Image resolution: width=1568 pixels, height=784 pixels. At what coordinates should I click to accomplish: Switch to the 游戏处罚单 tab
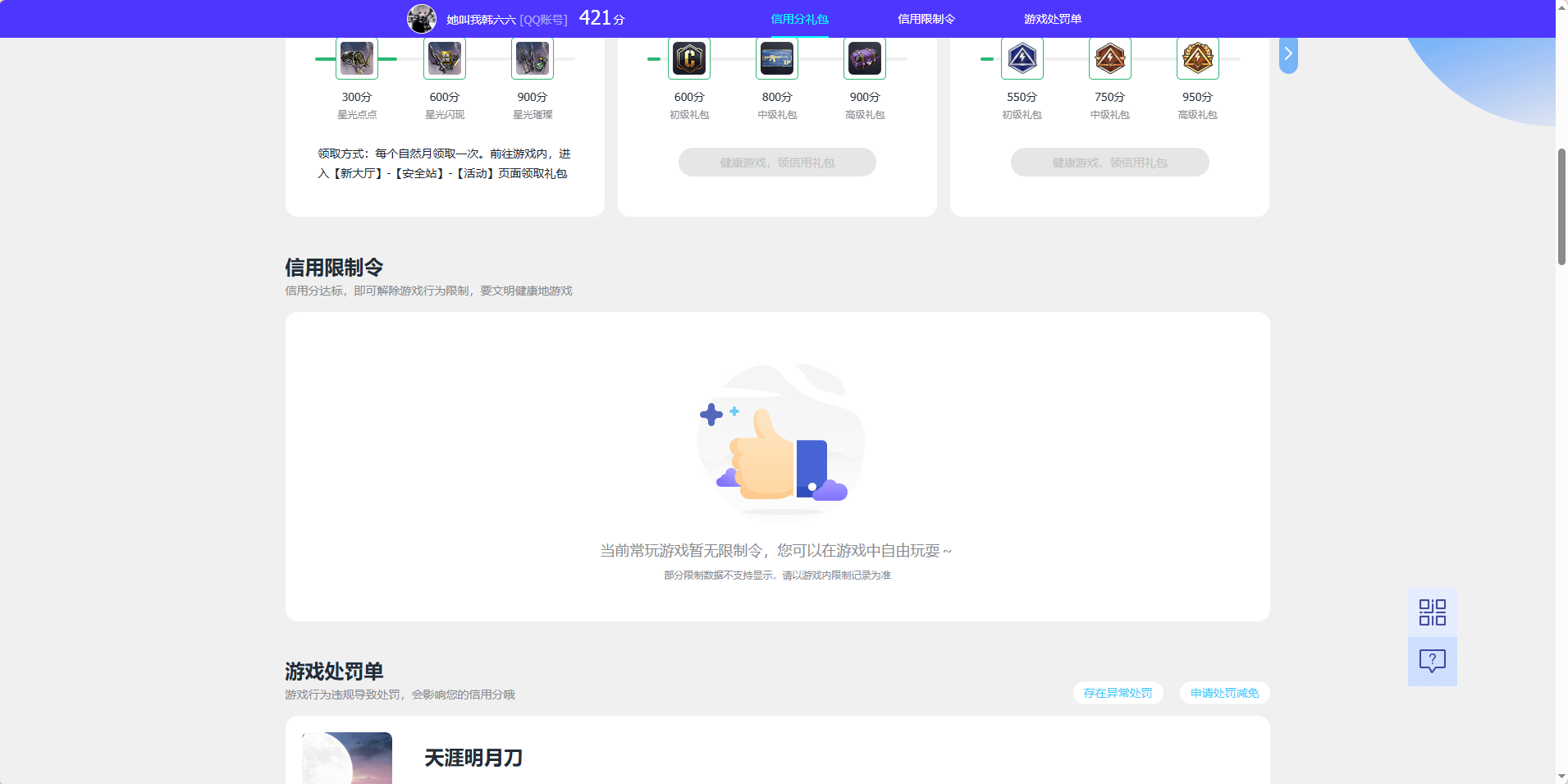[x=1051, y=18]
